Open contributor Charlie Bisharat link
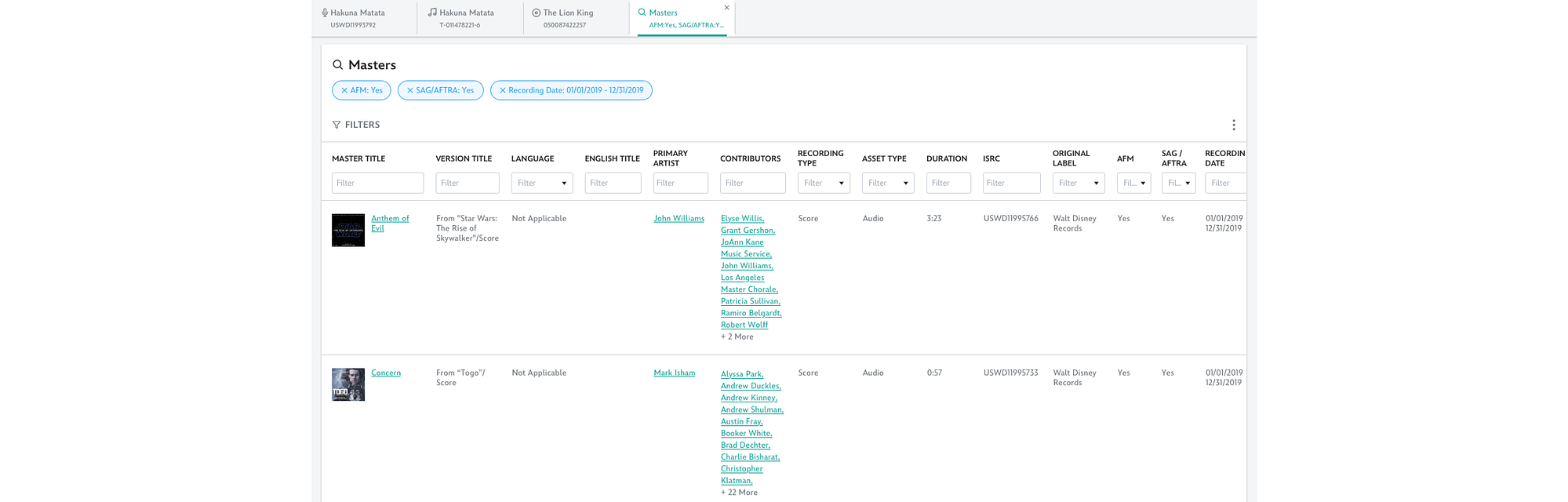The image size is (1568, 502). point(751,457)
